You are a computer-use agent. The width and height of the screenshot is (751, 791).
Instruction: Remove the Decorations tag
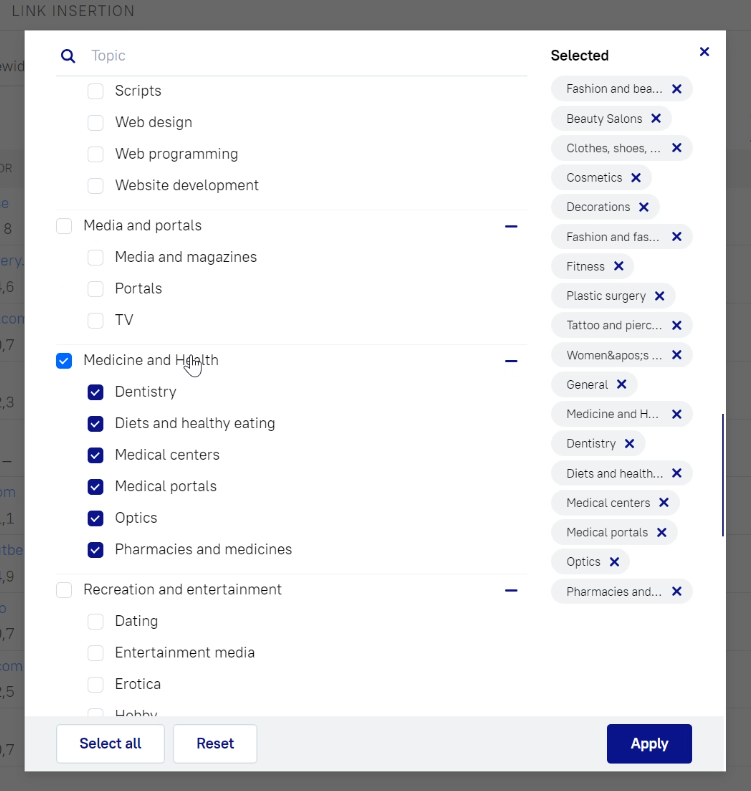tap(644, 207)
